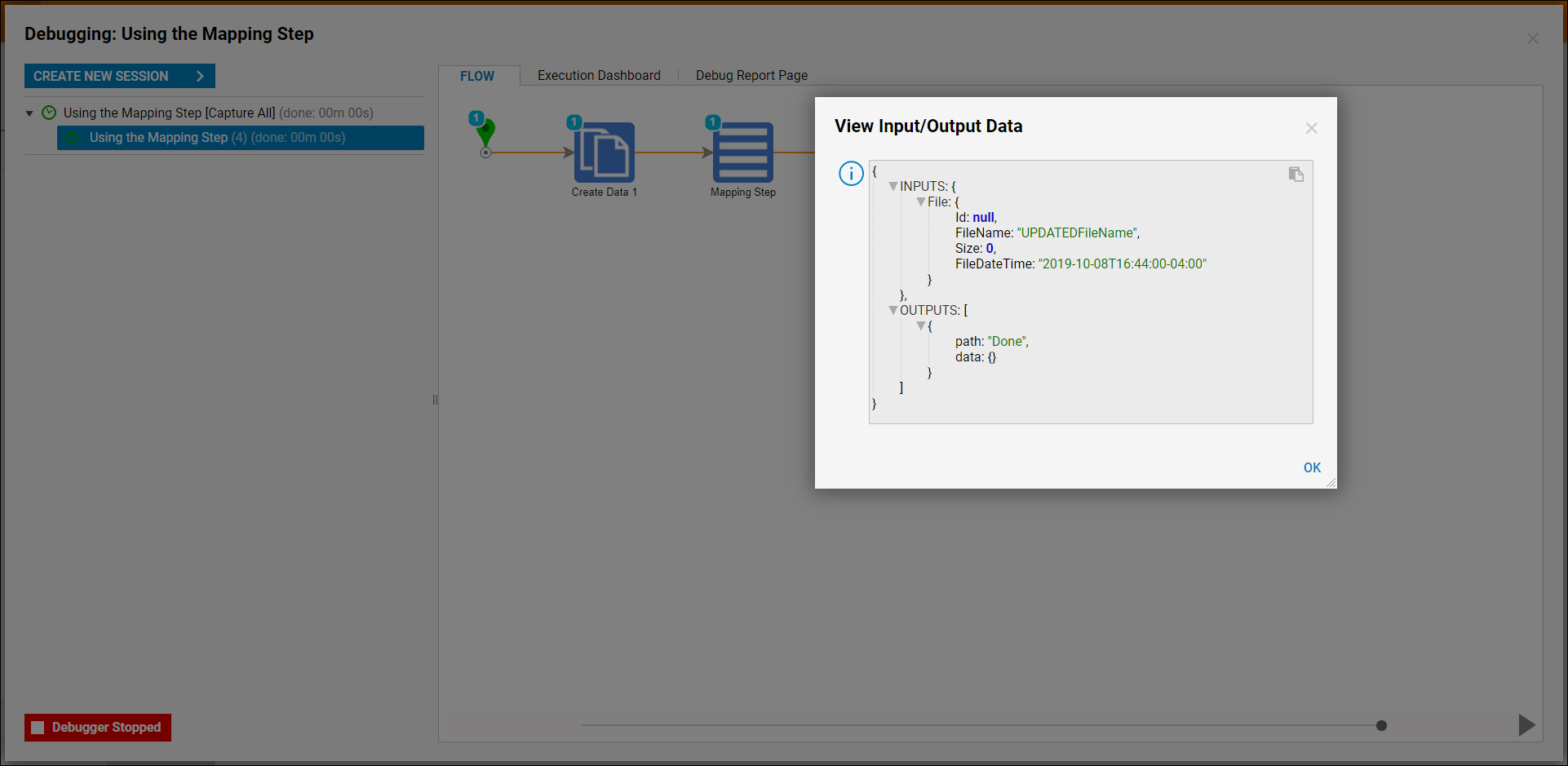Screen dimensions: 1568x766
Task: Click the Debugger Stopped button
Action: pos(98,727)
